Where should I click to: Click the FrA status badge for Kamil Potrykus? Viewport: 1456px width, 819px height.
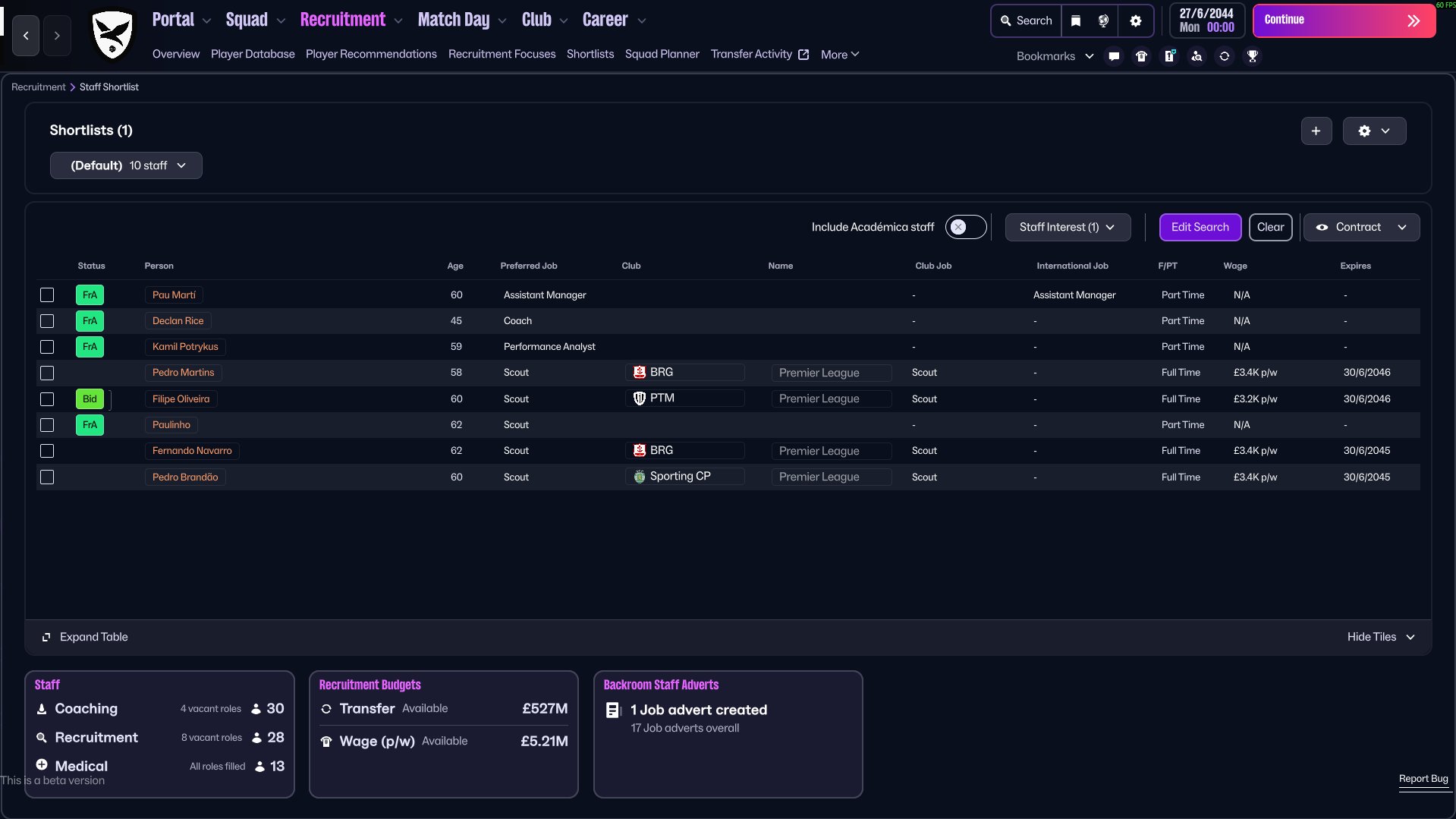tap(90, 347)
